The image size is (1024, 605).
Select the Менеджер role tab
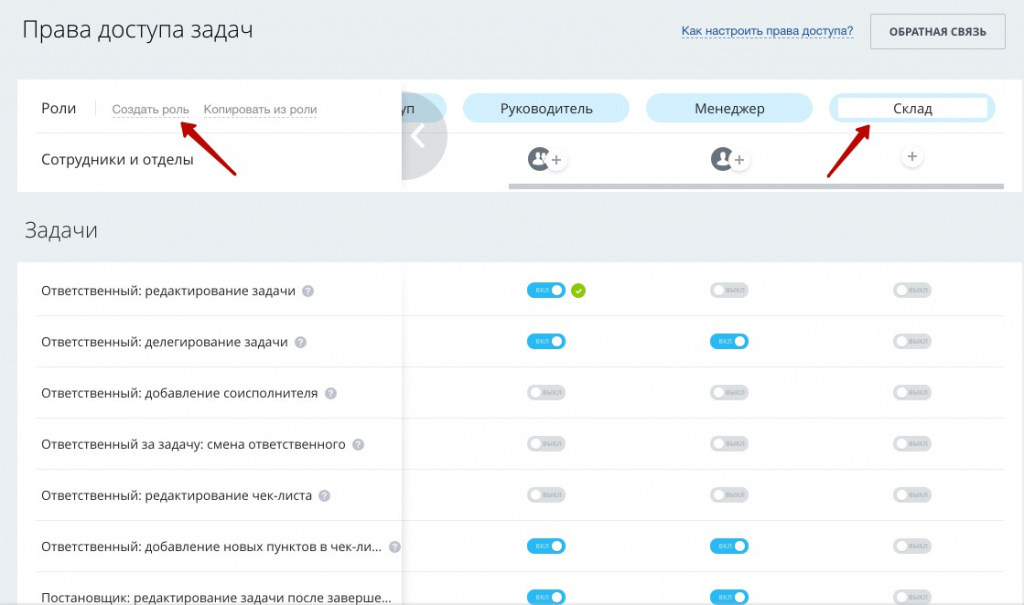click(x=729, y=108)
